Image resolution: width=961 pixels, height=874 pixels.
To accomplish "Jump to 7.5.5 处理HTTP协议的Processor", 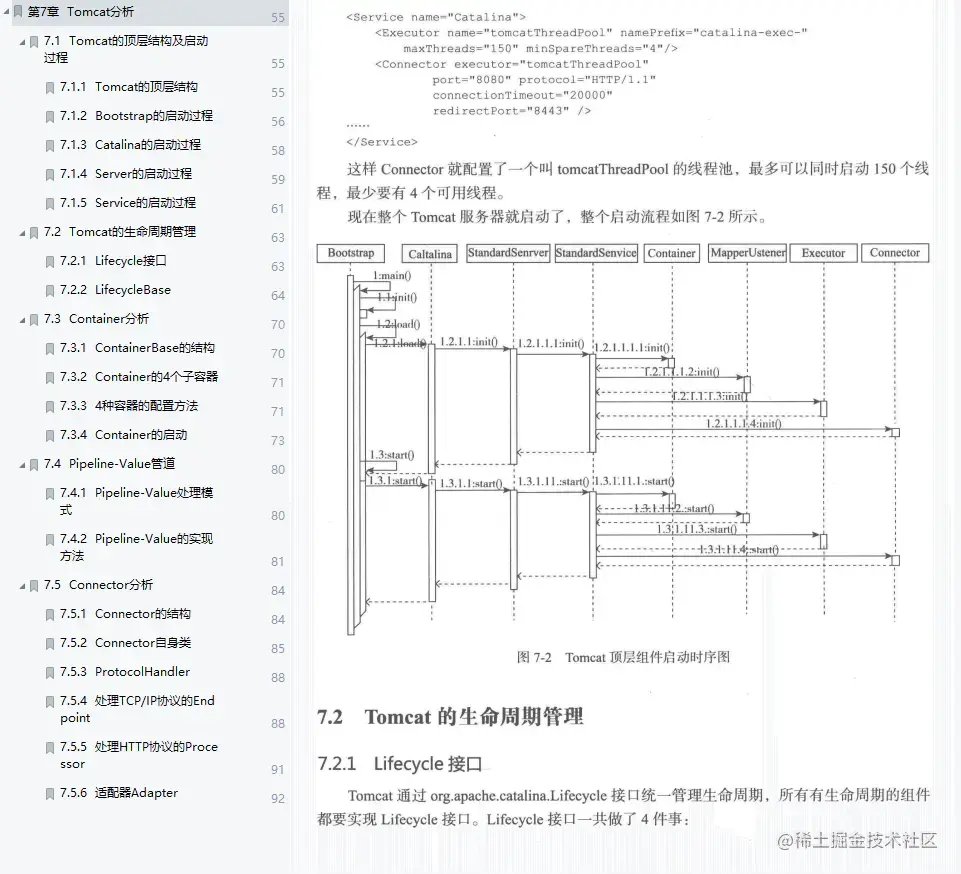I will 139,755.
